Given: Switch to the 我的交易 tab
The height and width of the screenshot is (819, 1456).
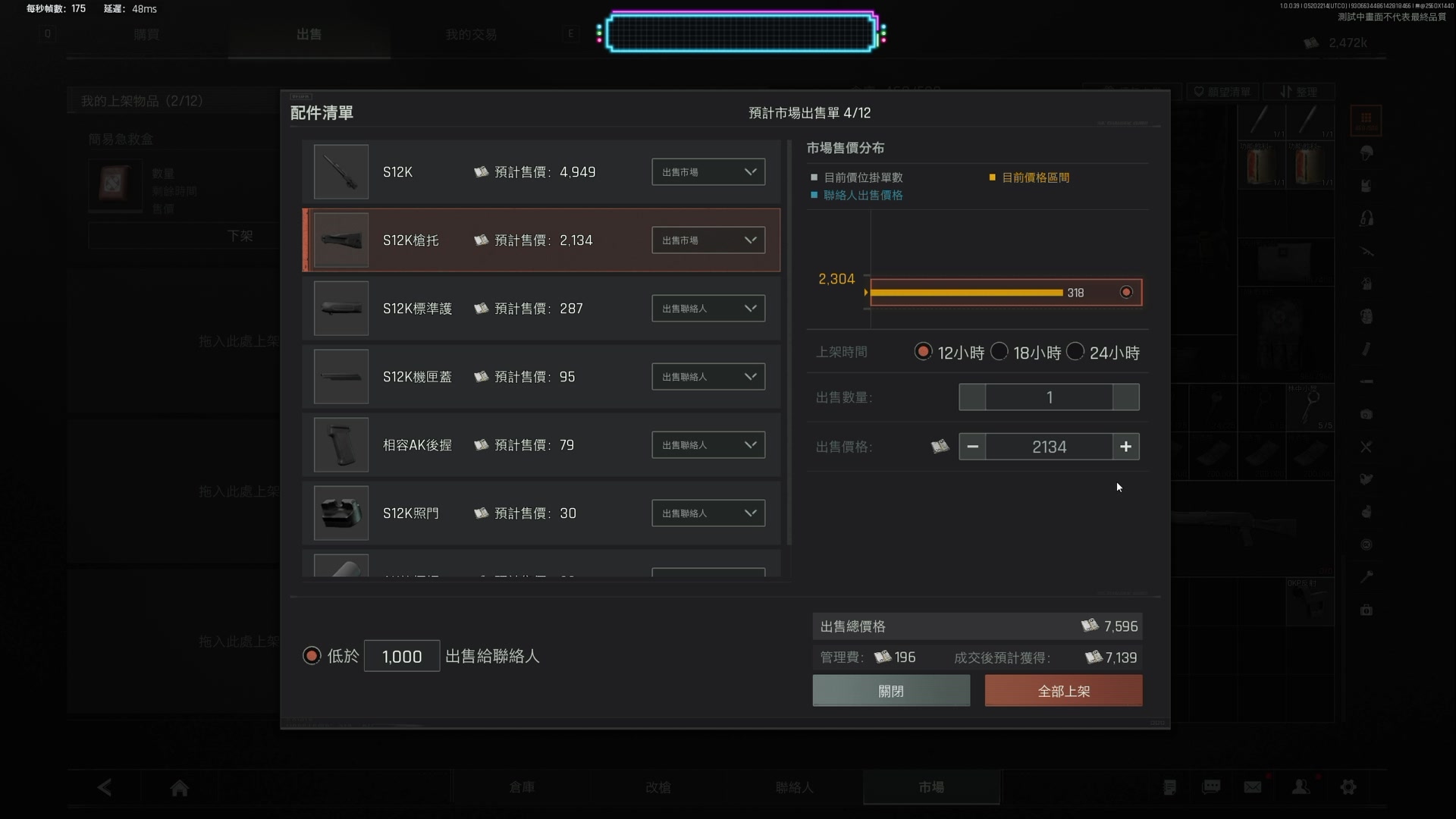Looking at the screenshot, I should coord(470,34).
